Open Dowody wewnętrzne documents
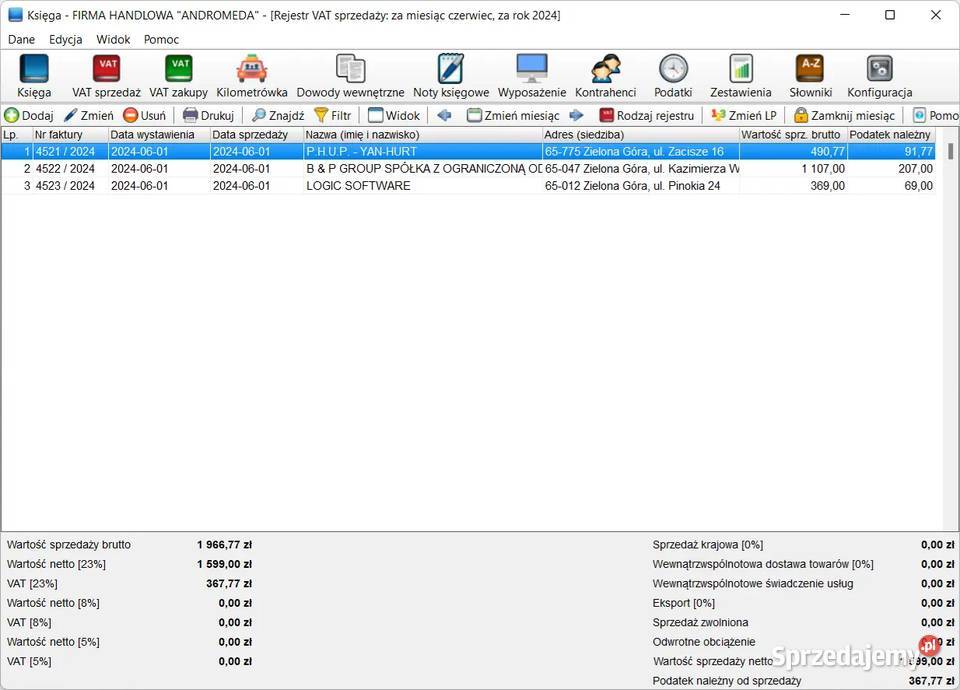 (x=350, y=75)
